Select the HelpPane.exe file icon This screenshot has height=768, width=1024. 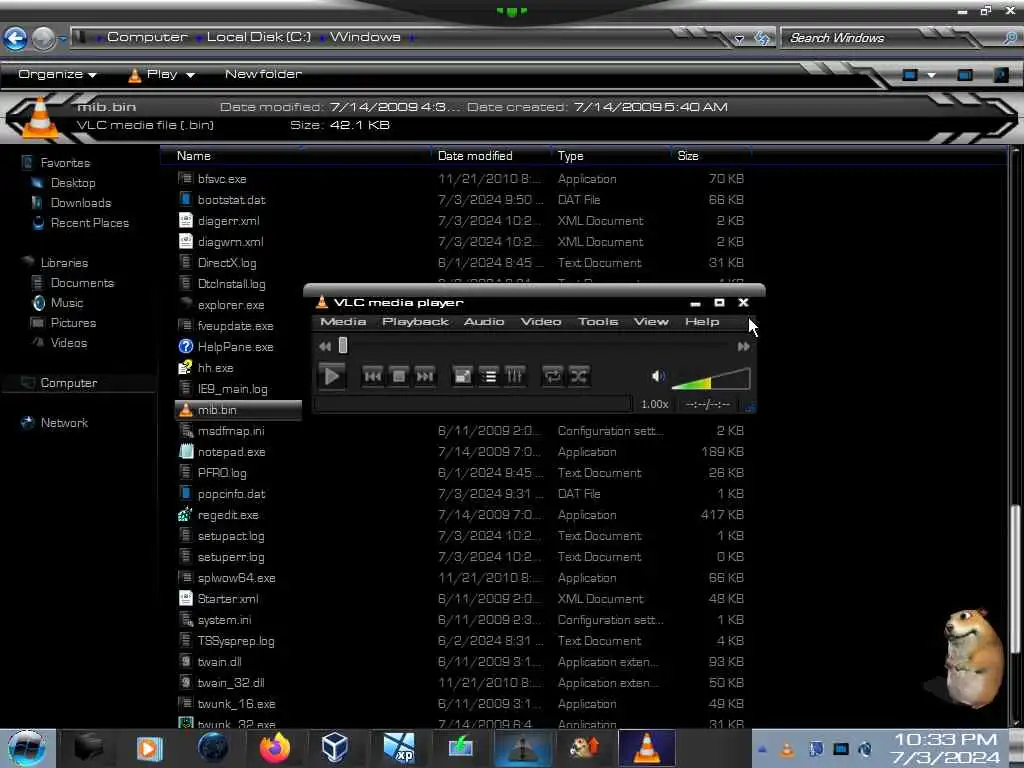(x=186, y=347)
